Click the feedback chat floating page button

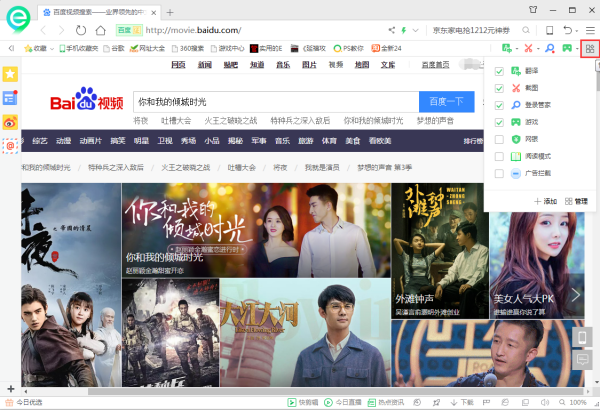click(582, 359)
